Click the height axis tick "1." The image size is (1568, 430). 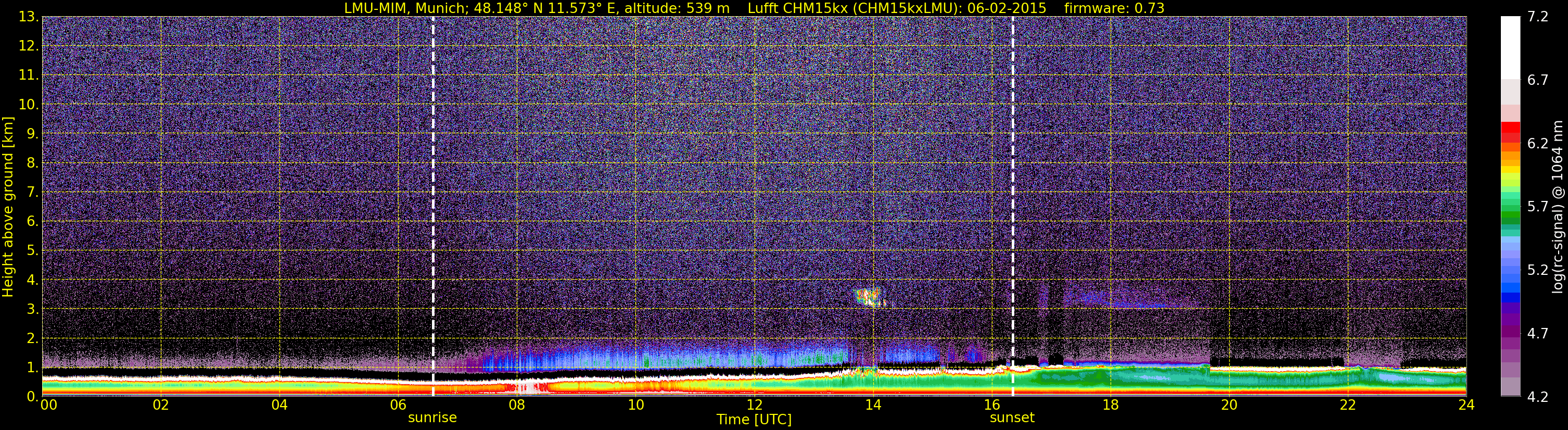click(x=32, y=367)
